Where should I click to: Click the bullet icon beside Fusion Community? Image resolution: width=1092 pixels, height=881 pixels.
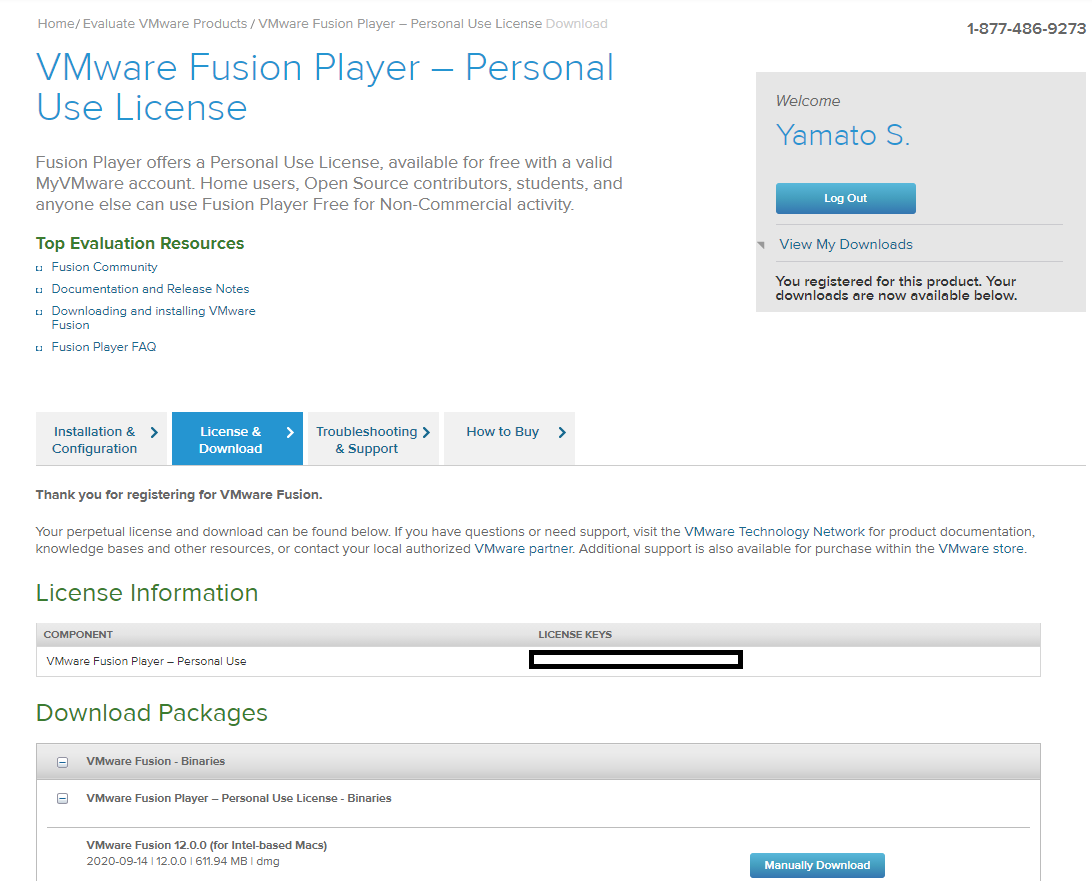39,268
